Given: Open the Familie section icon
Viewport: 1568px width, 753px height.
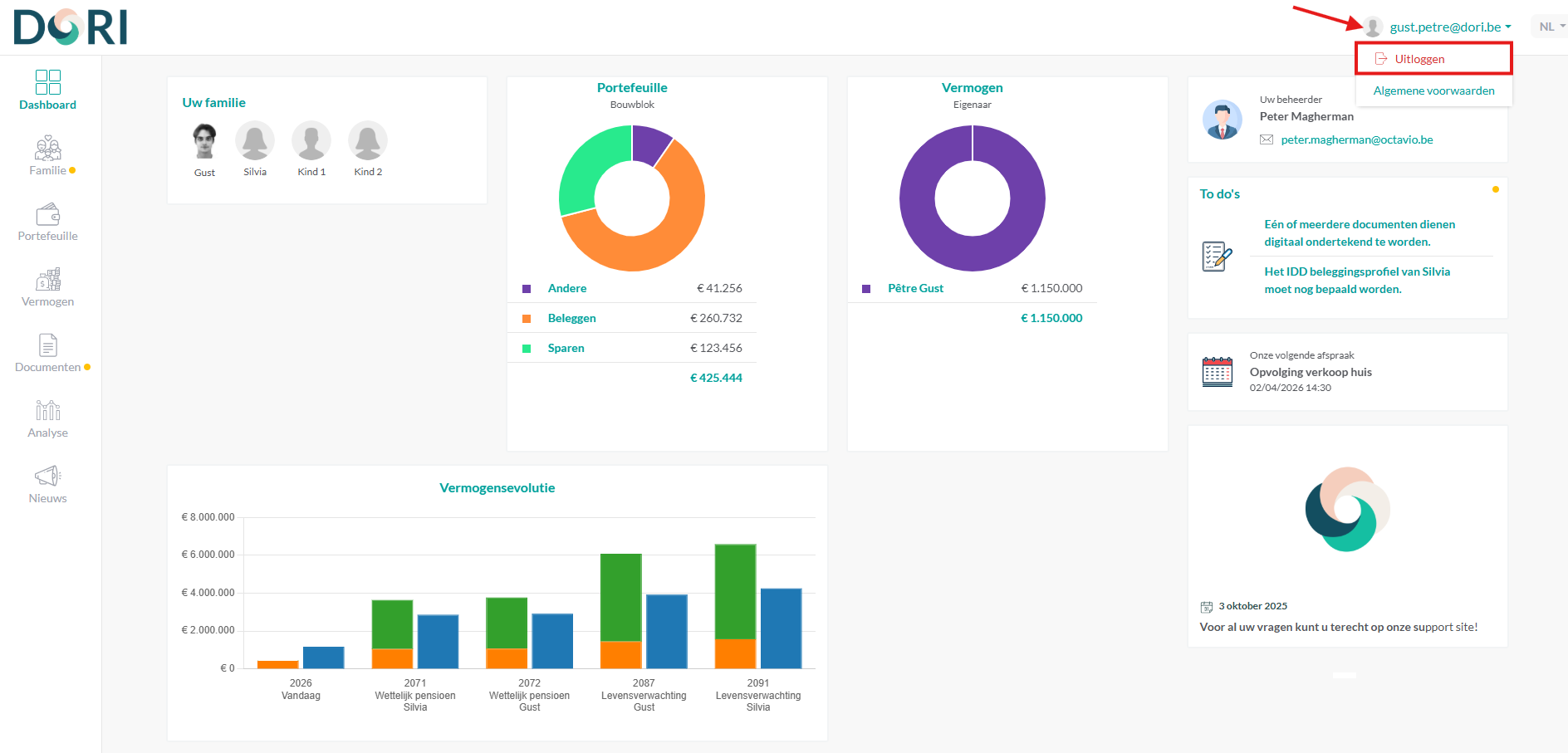Looking at the screenshot, I should tap(48, 148).
